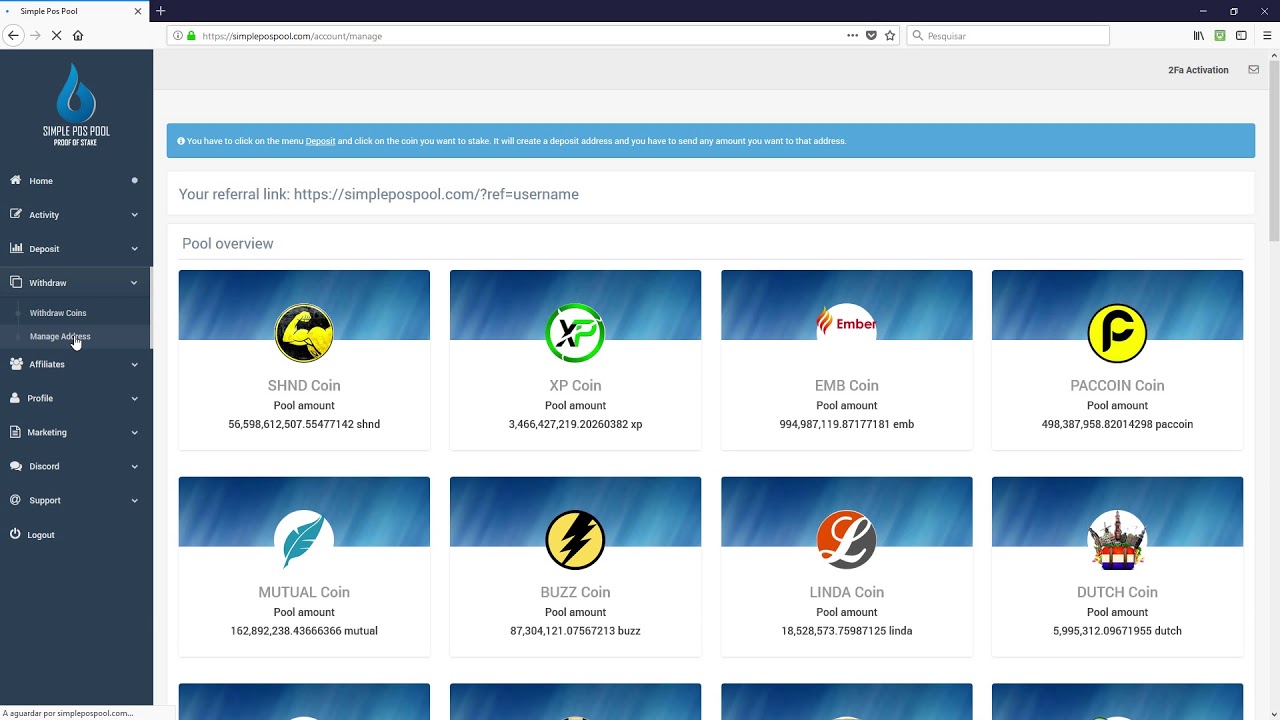Click the Withdraw sidebar icon
The width and height of the screenshot is (1280, 720).
[15, 282]
